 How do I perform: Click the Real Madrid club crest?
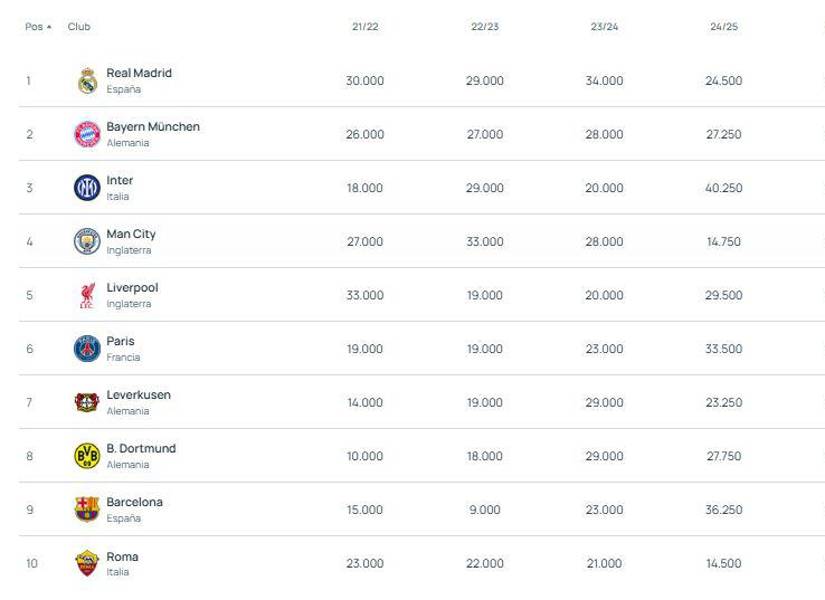[86, 77]
